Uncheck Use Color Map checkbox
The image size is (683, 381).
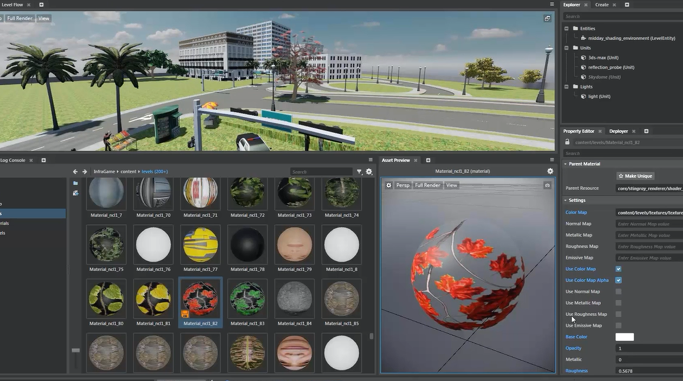pyautogui.click(x=618, y=269)
